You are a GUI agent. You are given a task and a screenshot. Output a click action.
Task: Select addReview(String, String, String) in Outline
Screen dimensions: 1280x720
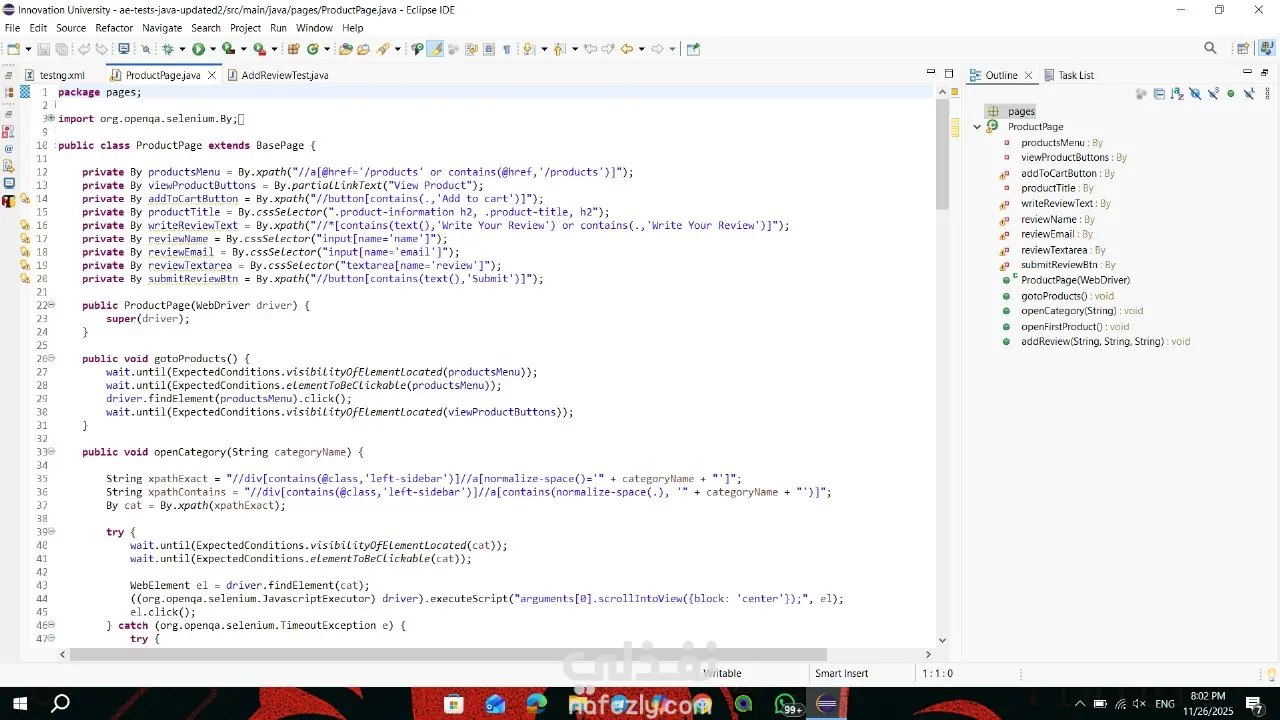1105,342
